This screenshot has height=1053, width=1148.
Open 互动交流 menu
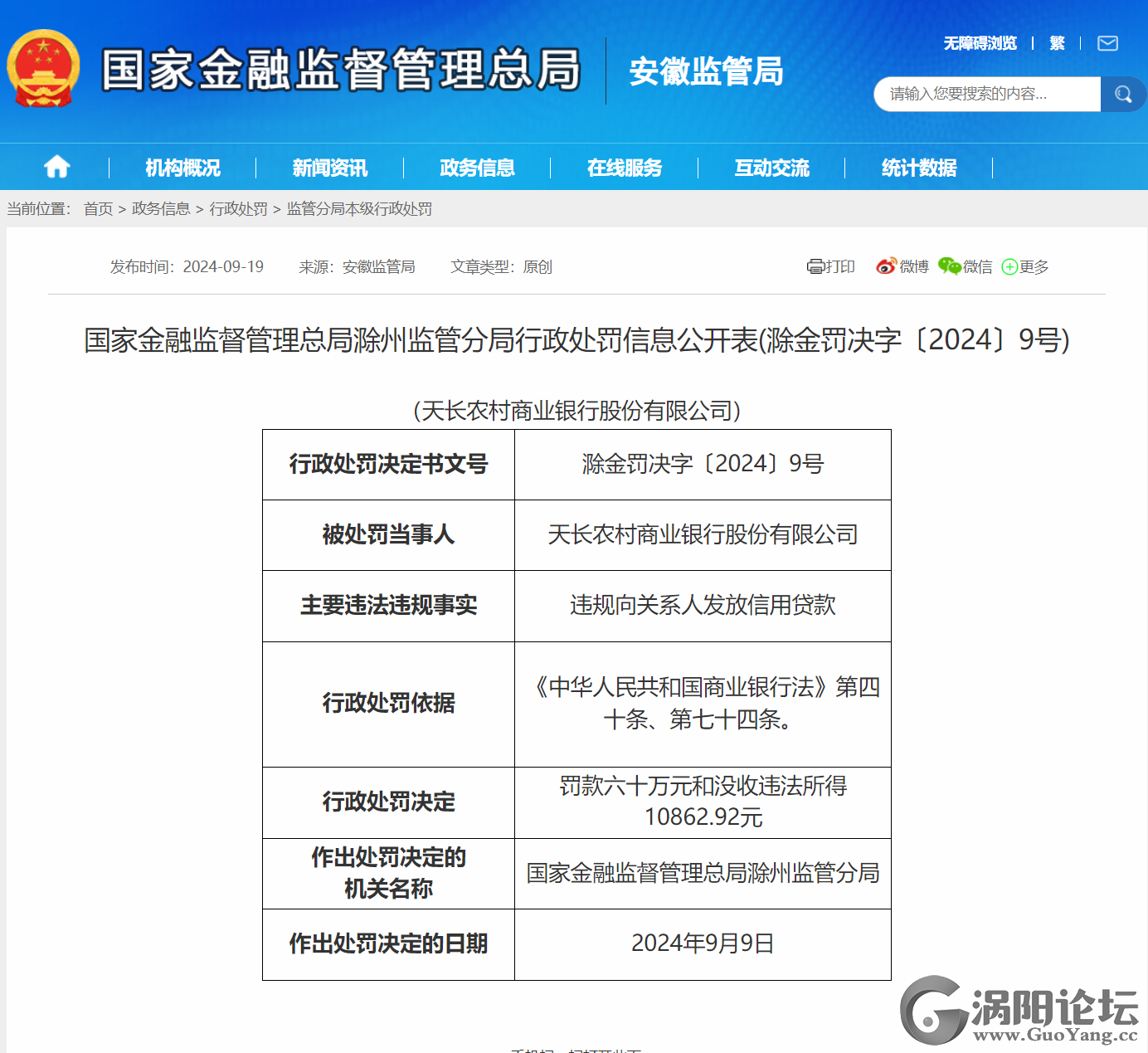[771, 168]
